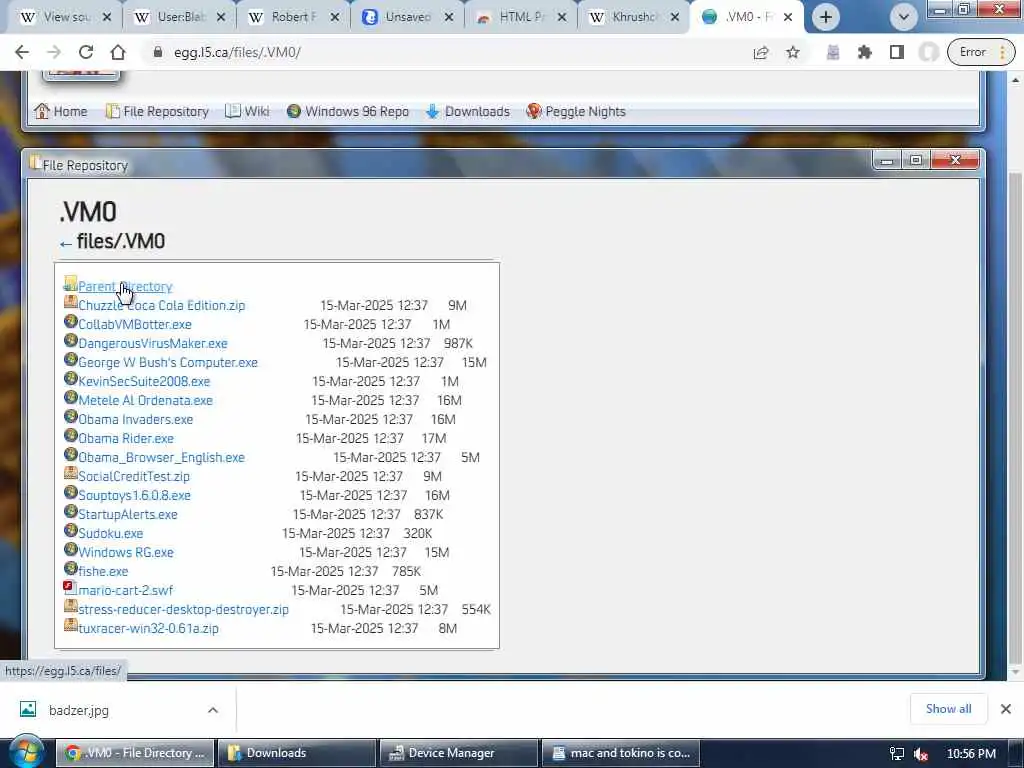Click the share page icon in address bar

(x=761, y=52)
